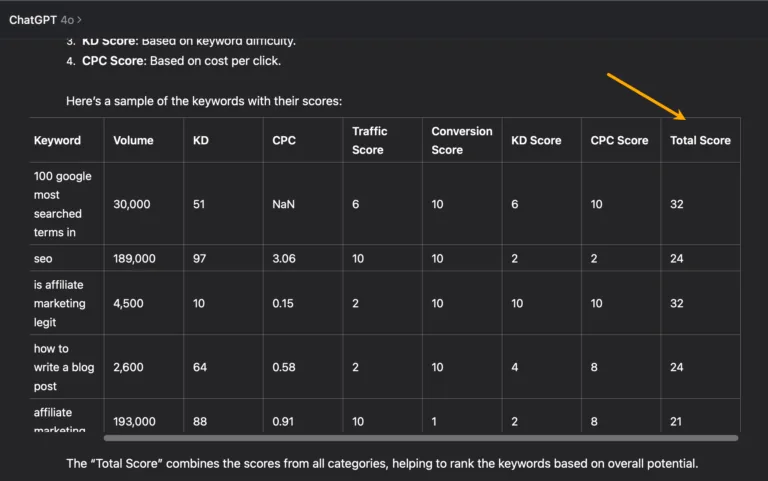Open the ChatGPT 4o model selector

pyautogui.click(x=45, y=20)
